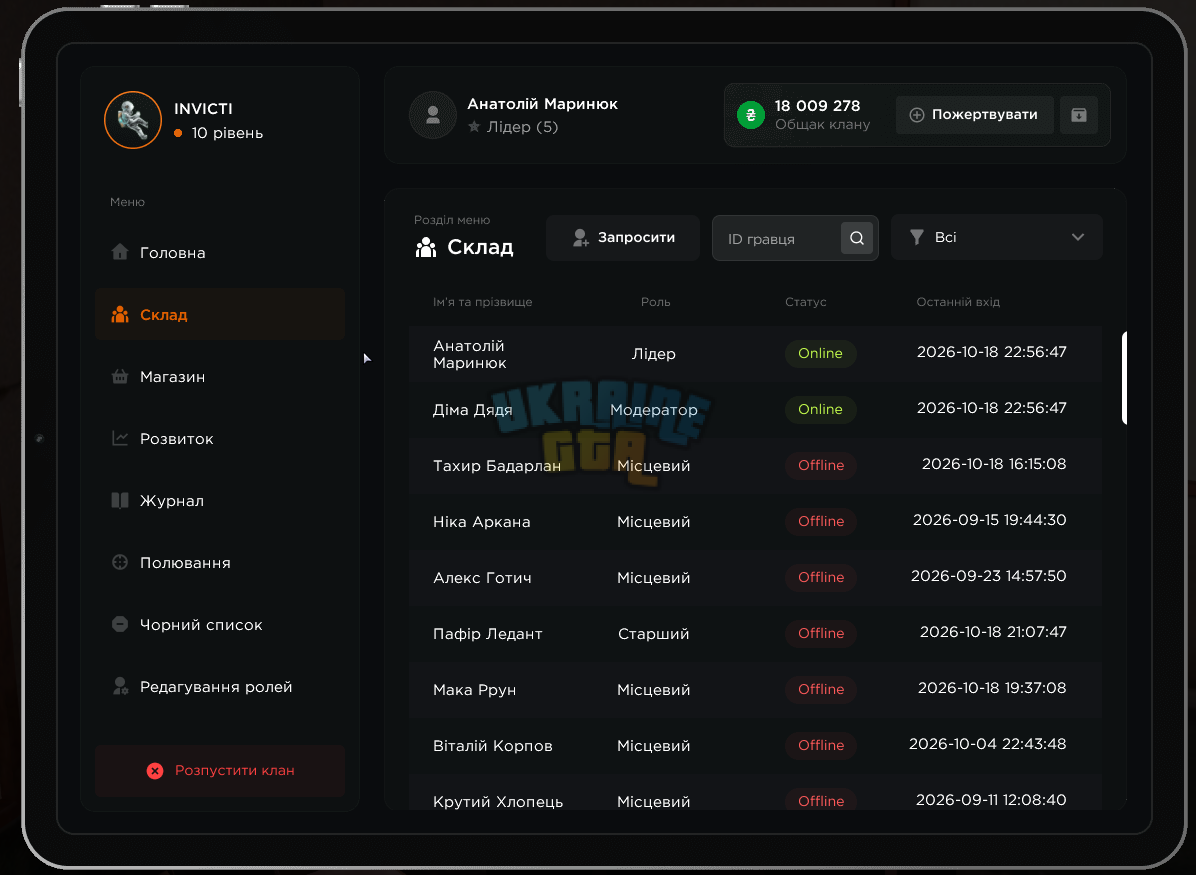Click the Анатолій Маринюк profile avatar icon
The image size is (1196, 875).
tap(432, 115)
